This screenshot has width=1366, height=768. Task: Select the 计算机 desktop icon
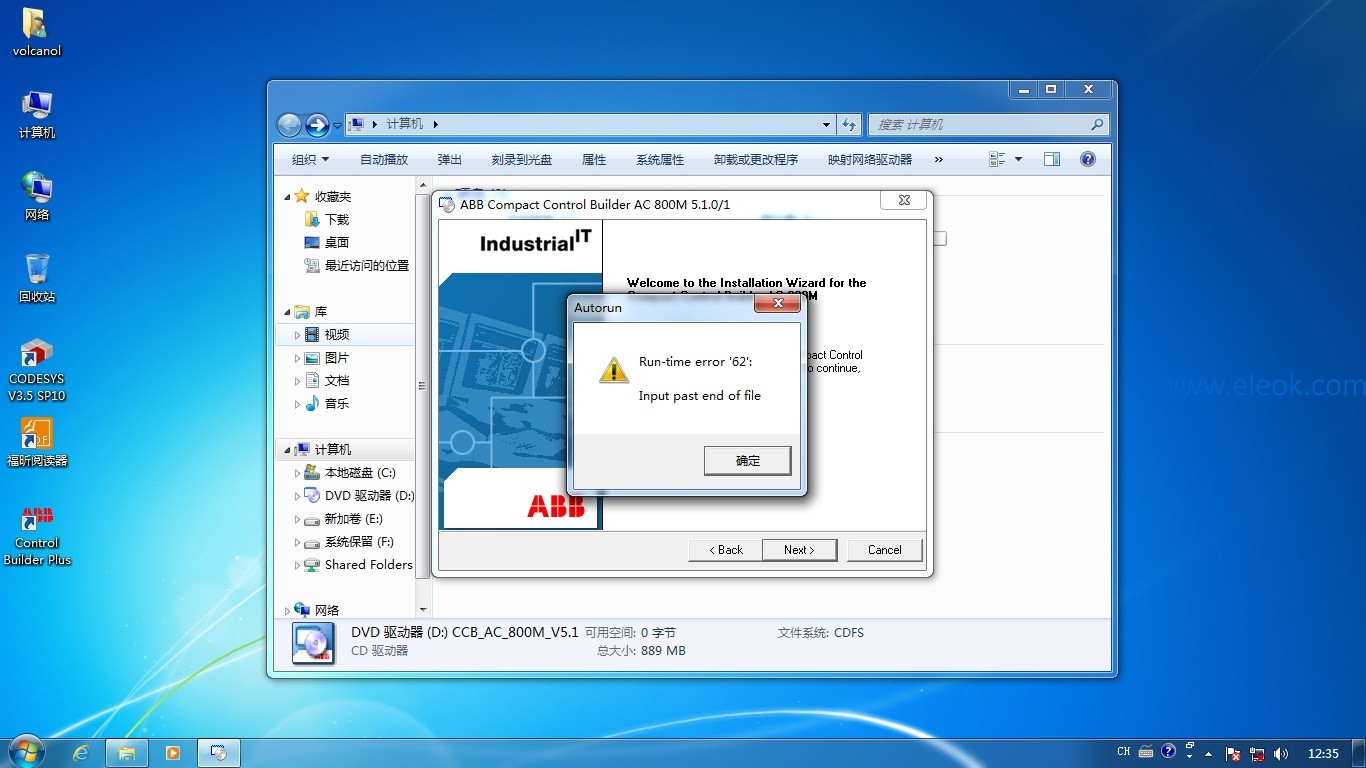click(37, 115)
